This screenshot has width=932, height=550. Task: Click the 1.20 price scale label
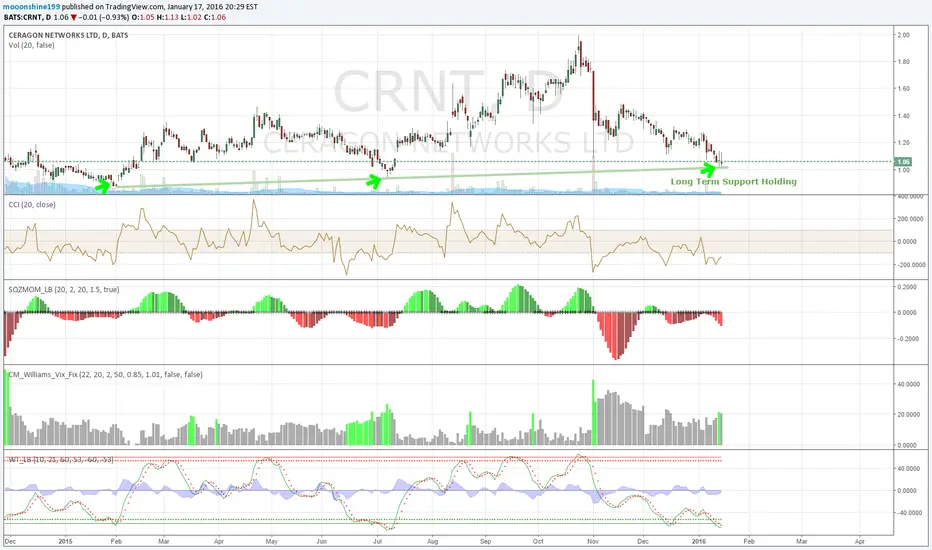pos(903,143)
